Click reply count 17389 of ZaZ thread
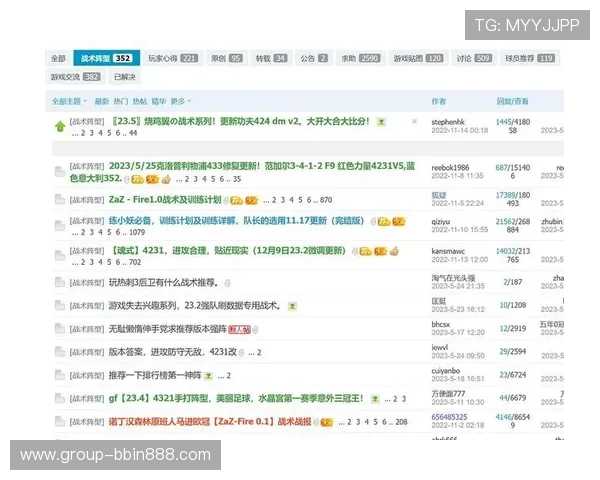600x480 pixels. [506, 195]
